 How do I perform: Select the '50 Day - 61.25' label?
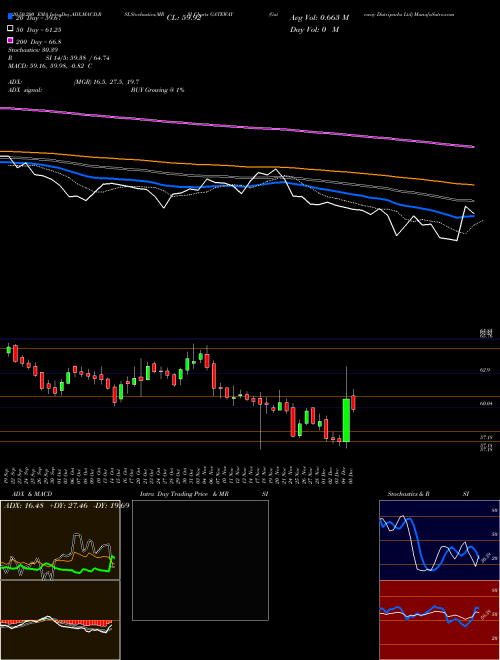(x=38, y=29)
